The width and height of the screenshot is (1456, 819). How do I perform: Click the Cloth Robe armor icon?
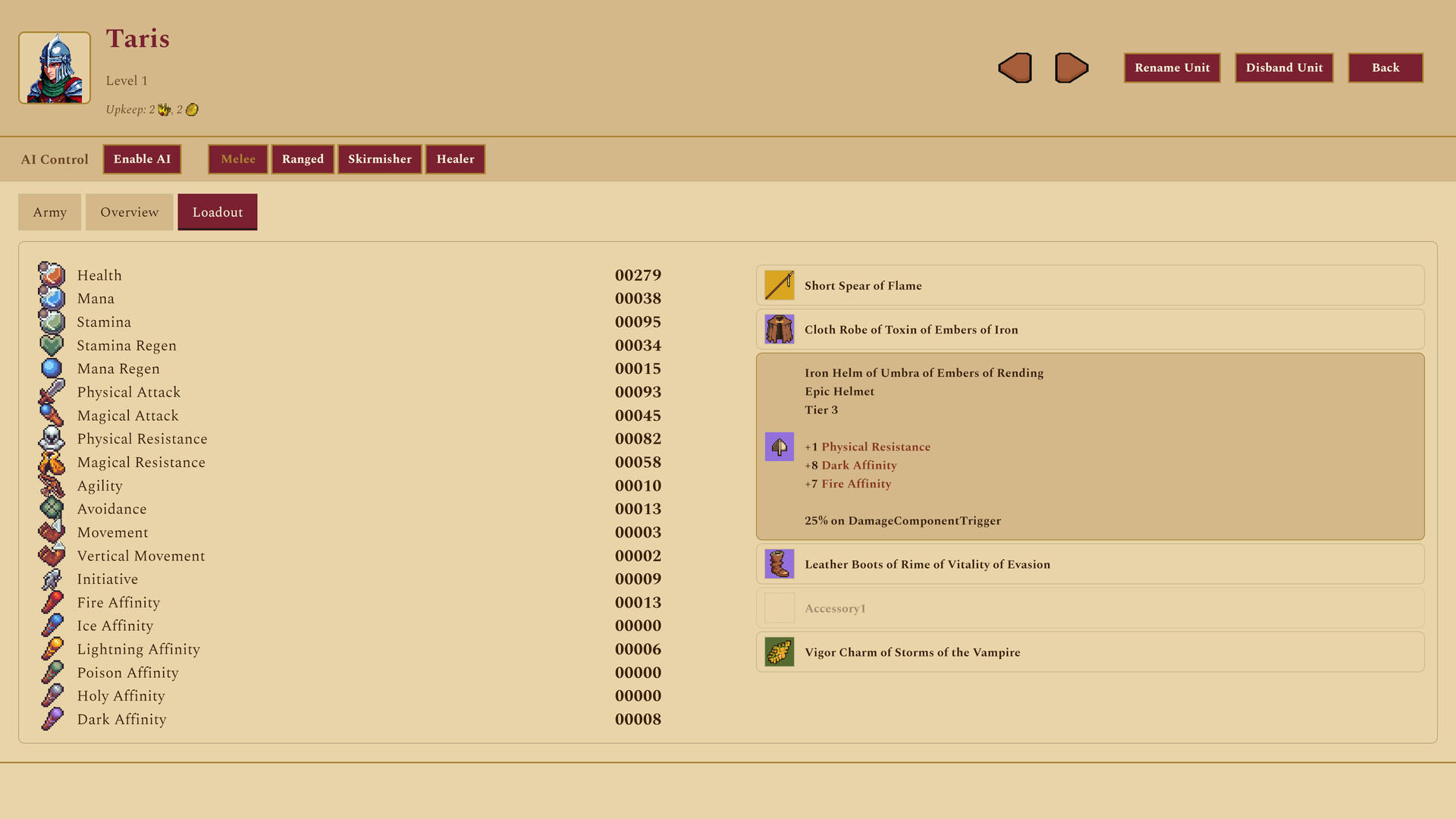[779, 330]
